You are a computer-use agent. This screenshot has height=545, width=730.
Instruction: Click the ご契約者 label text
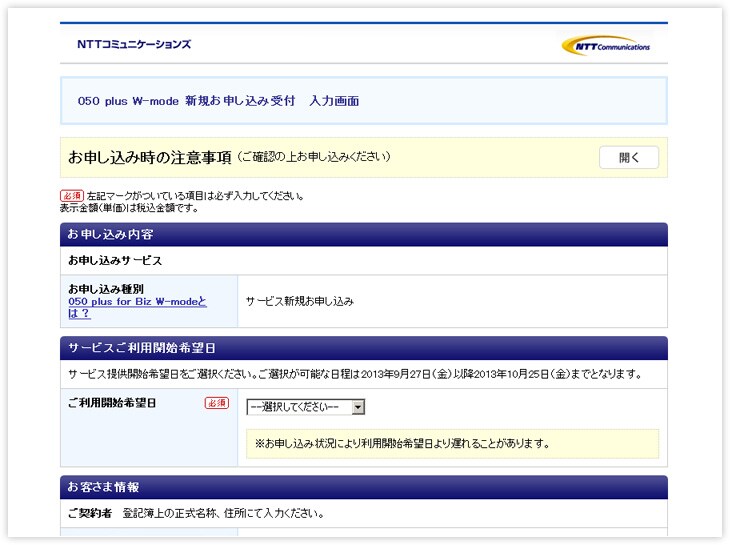(90, 513)
